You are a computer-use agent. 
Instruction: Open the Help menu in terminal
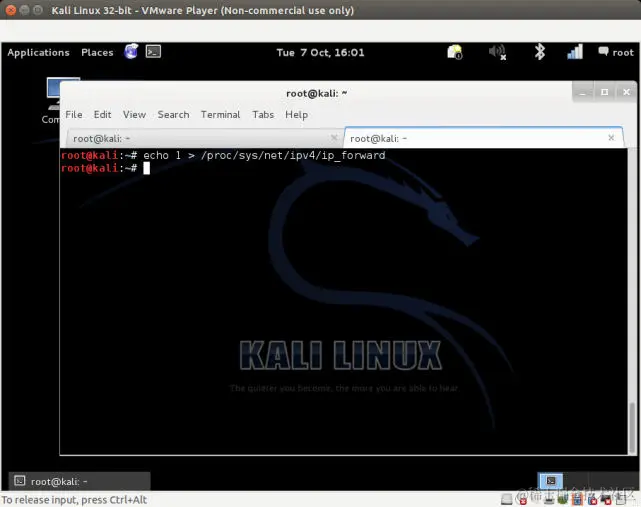[x=296, y=114]
